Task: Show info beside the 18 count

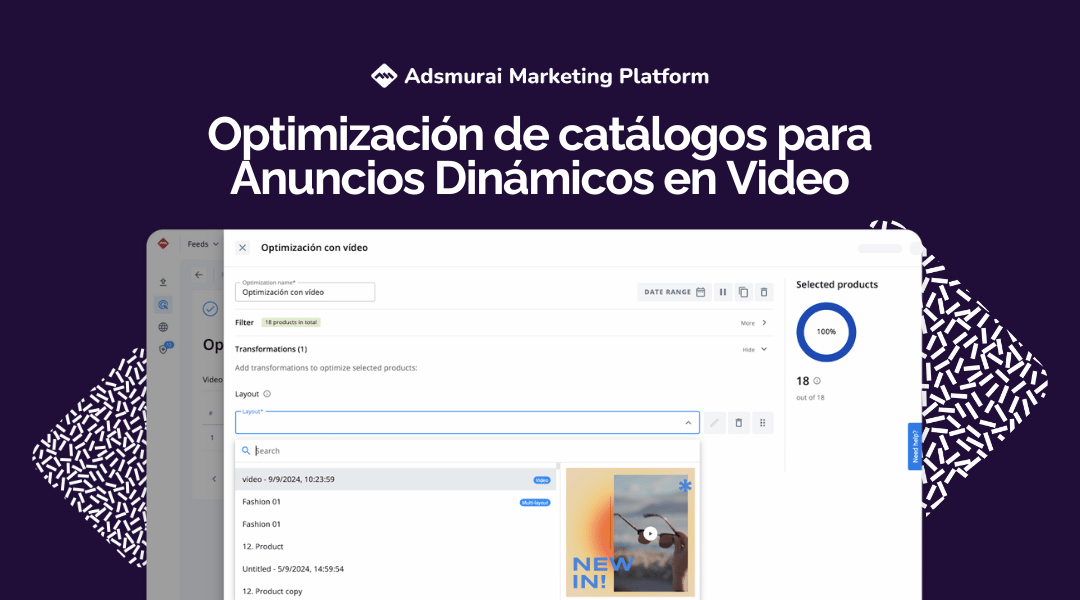Action: coord(817,381)
